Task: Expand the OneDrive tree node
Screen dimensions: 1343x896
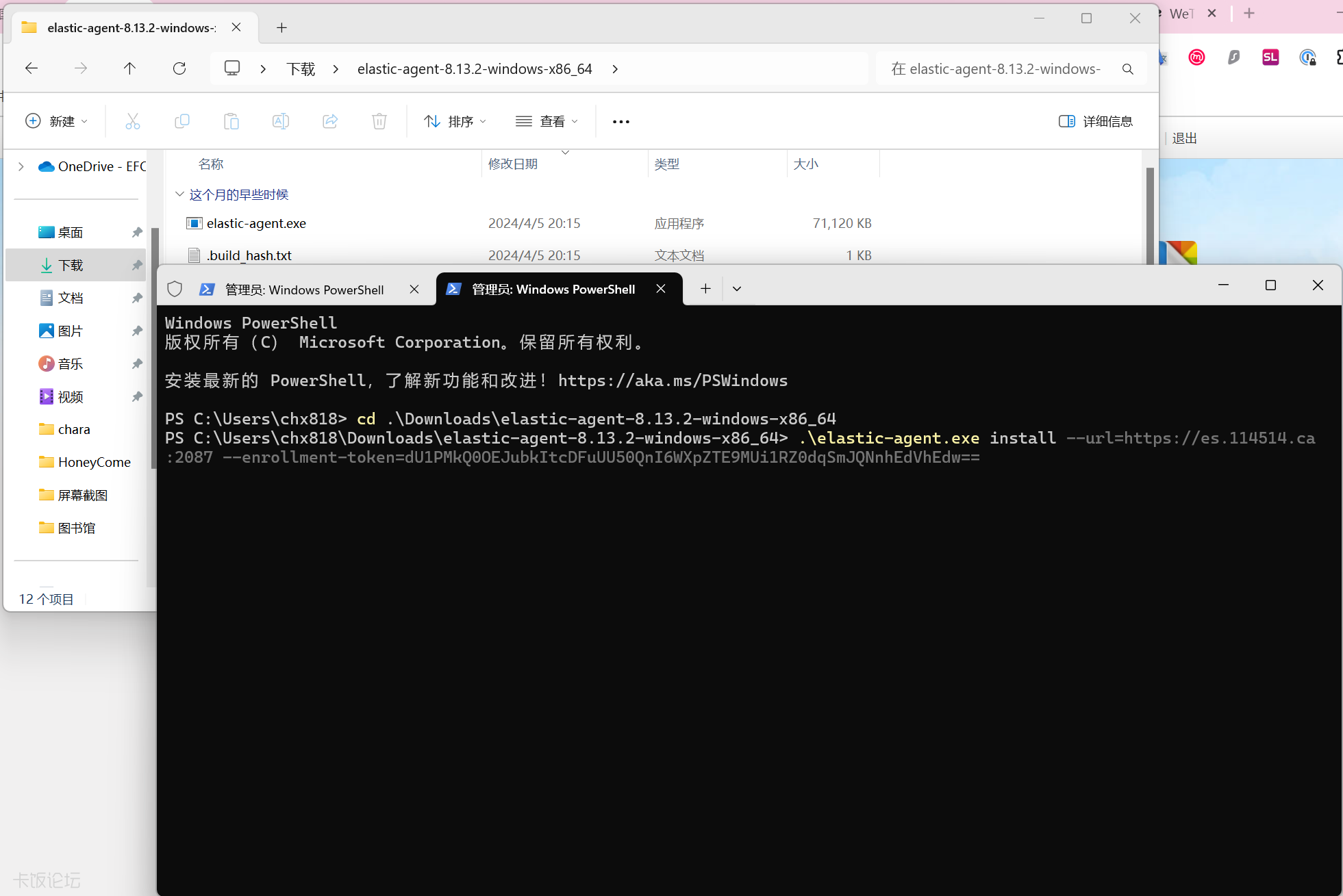Action: tap(21, 166)
